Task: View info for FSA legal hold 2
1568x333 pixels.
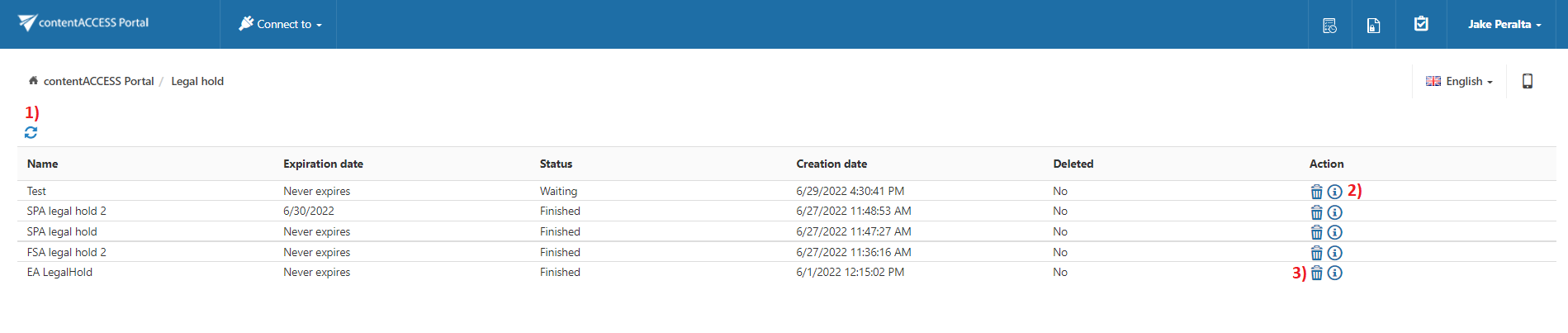Action: click(x=1334, y=253)
